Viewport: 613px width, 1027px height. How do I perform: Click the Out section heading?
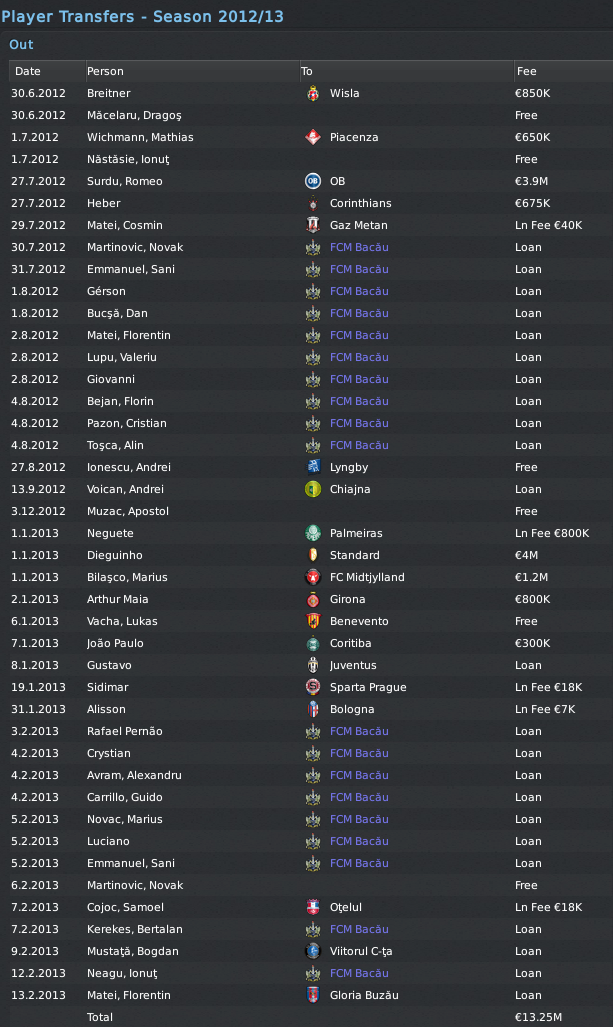coord(21,45)
